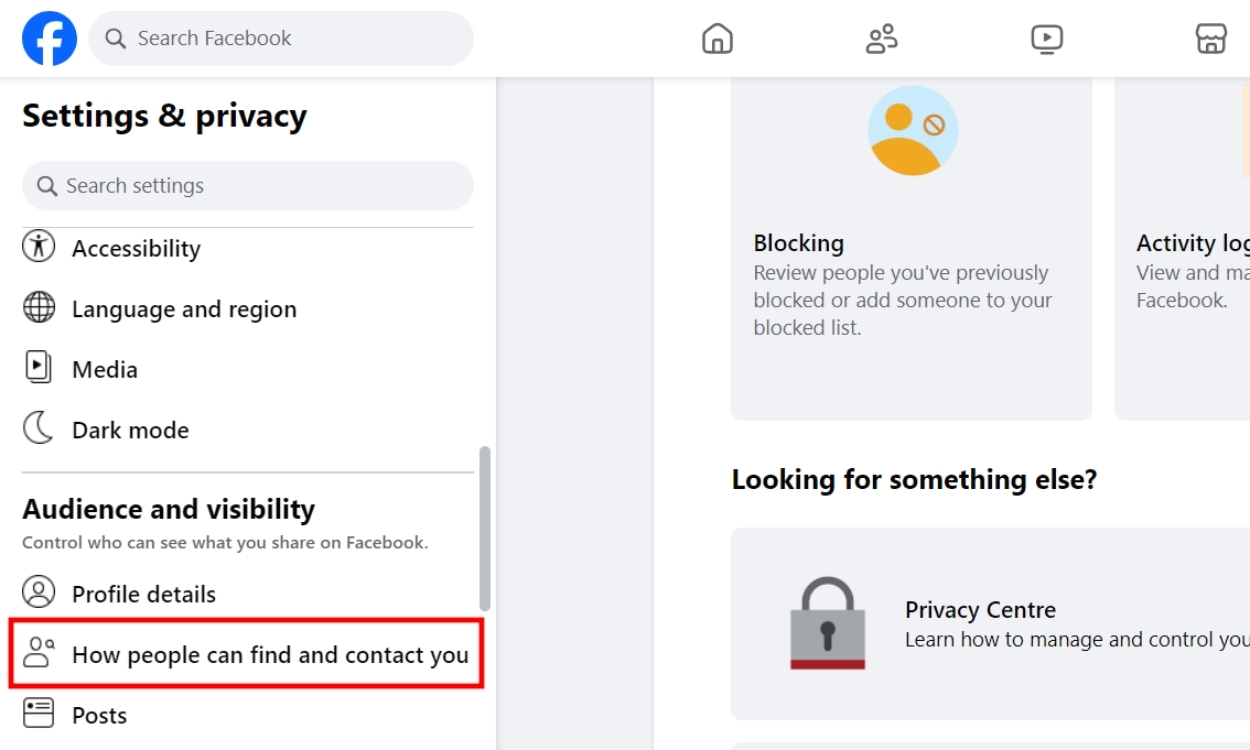Click the padlock icon beside Privacy Centre

point(826,622)
